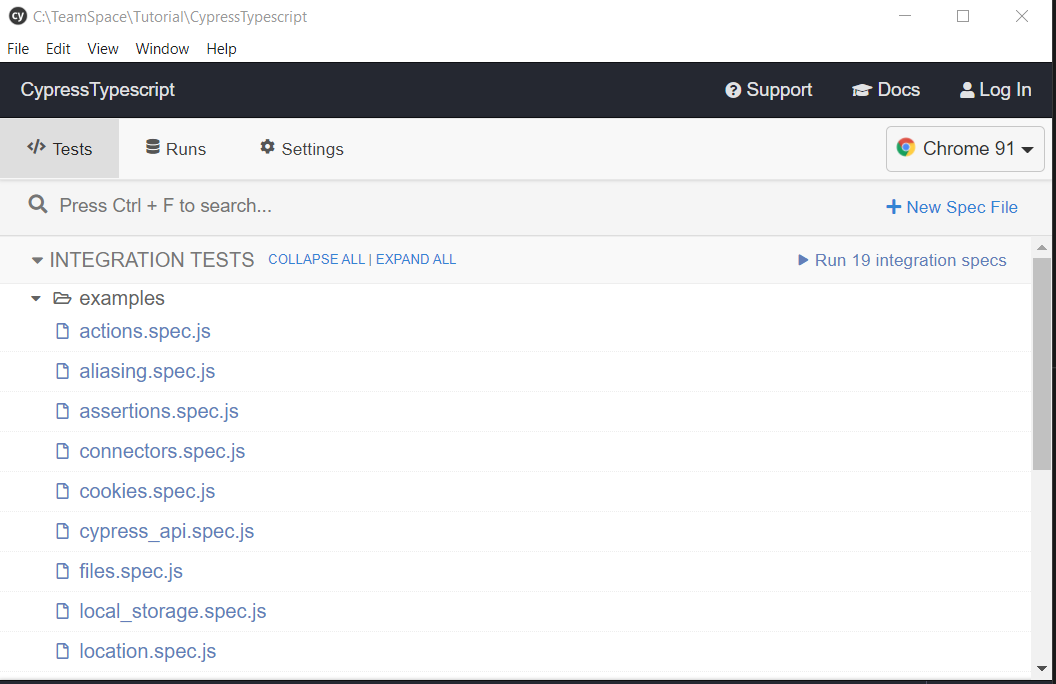Open local_storage.spec.js
Screen dimensions: 1056x684
pyautogui.click(x=173, y=611)
